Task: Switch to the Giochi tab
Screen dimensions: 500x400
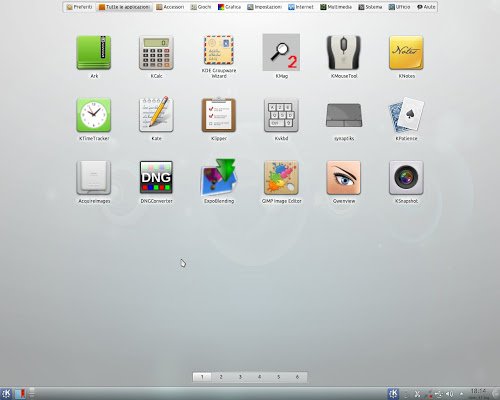Action: tap(201, 7)
